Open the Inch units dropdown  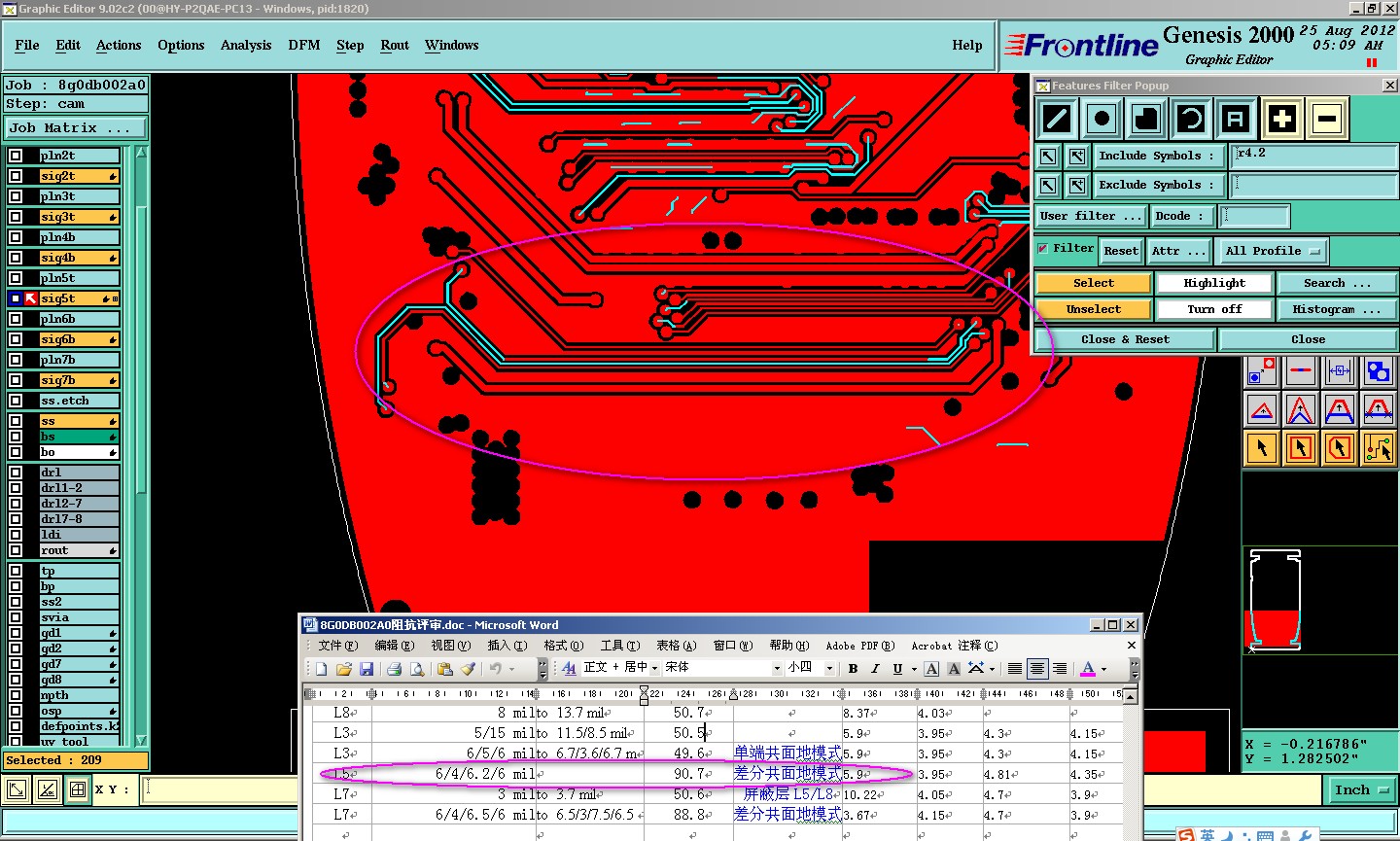coord(1360,790)
